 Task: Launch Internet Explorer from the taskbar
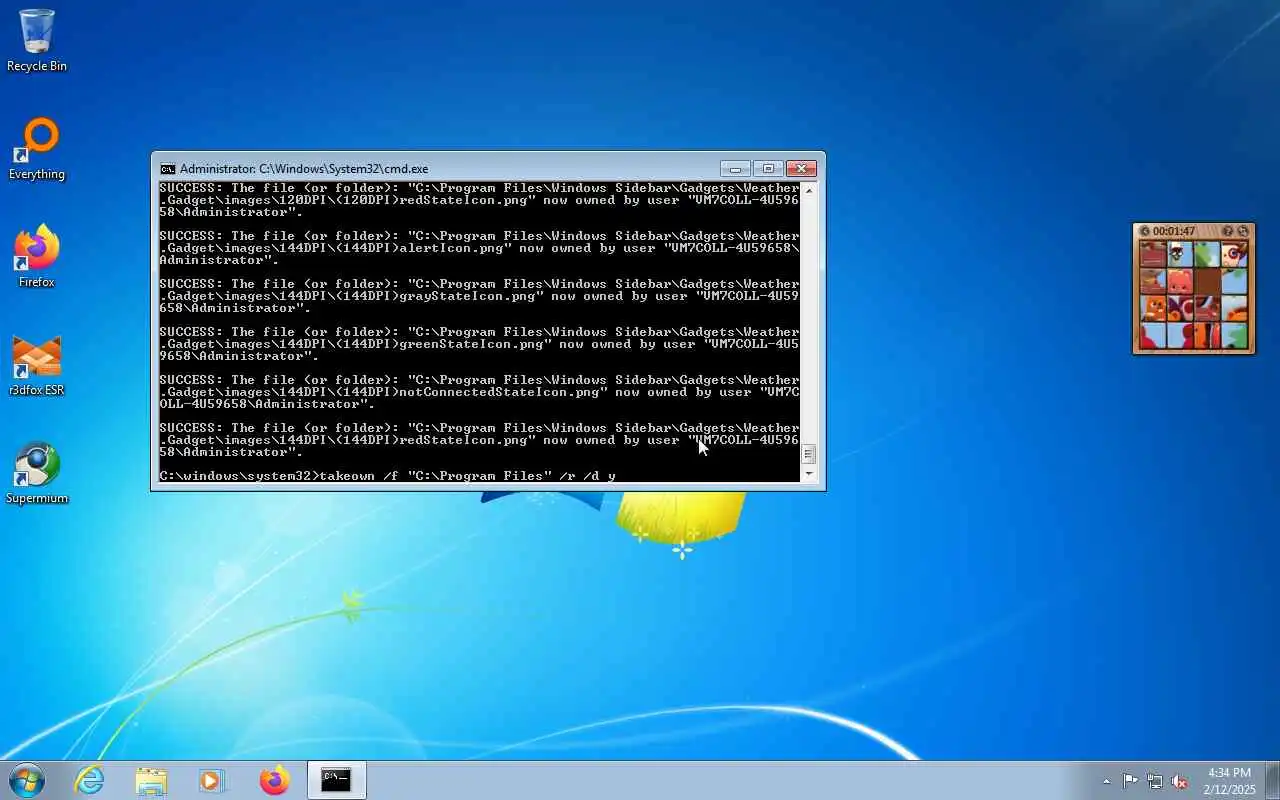click(x=90, y=780)
